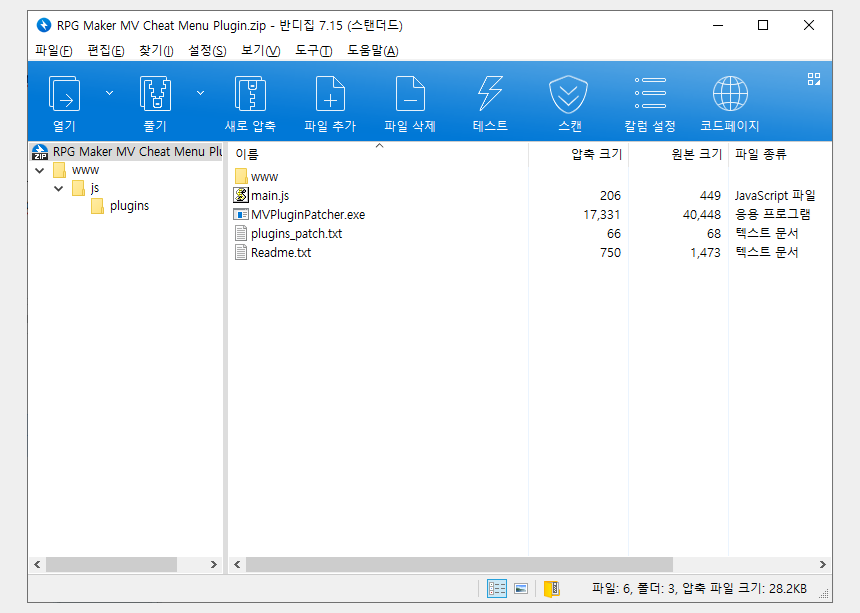Sort files by the 이름 column header
Viewport: 860px width, 613px height.
pos(244,150)
